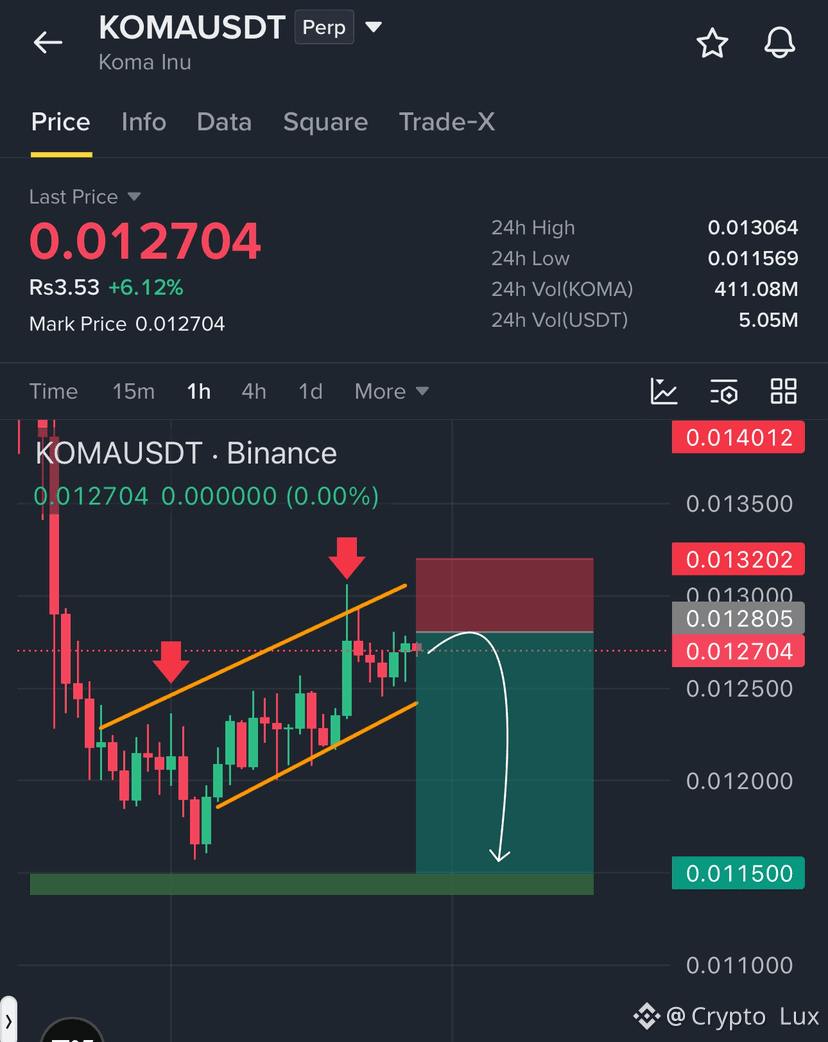
Task: Tap the 0.013202 stop price label
Action: tap(738, 559)
